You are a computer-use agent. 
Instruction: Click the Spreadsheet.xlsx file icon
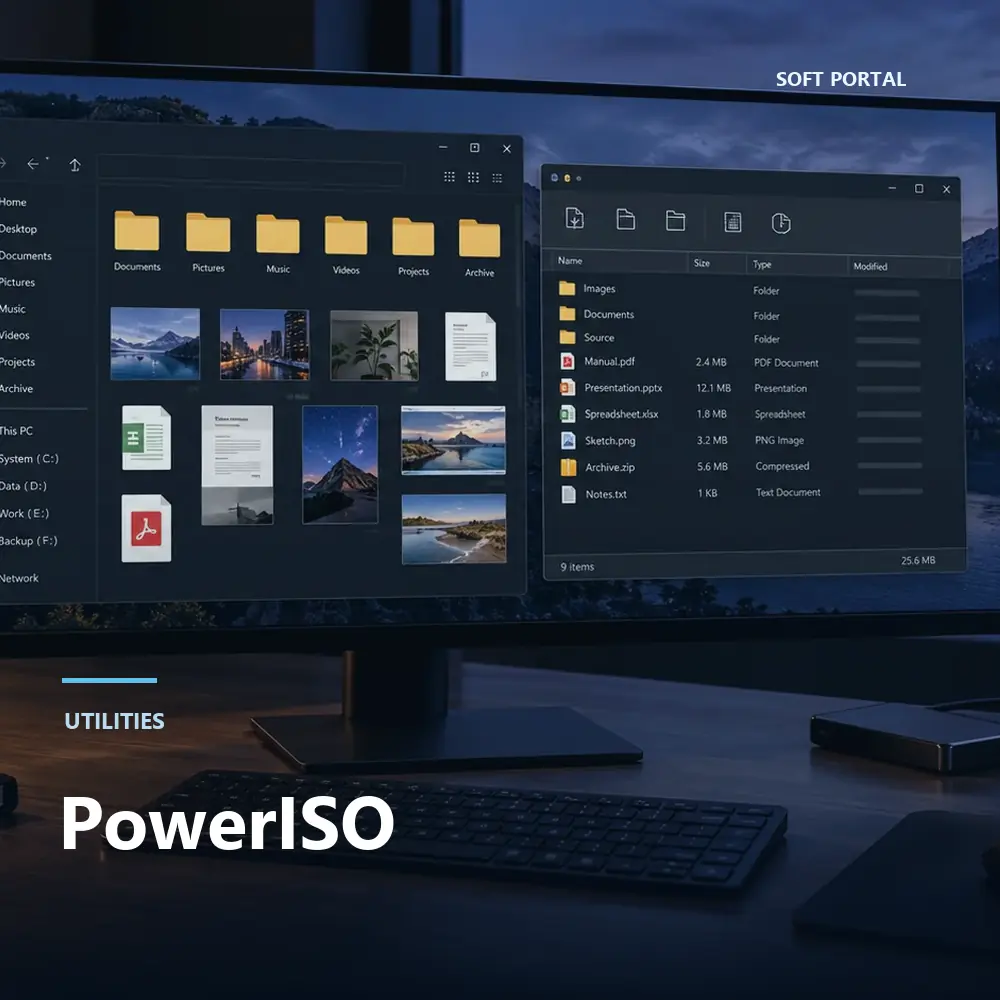568,414
